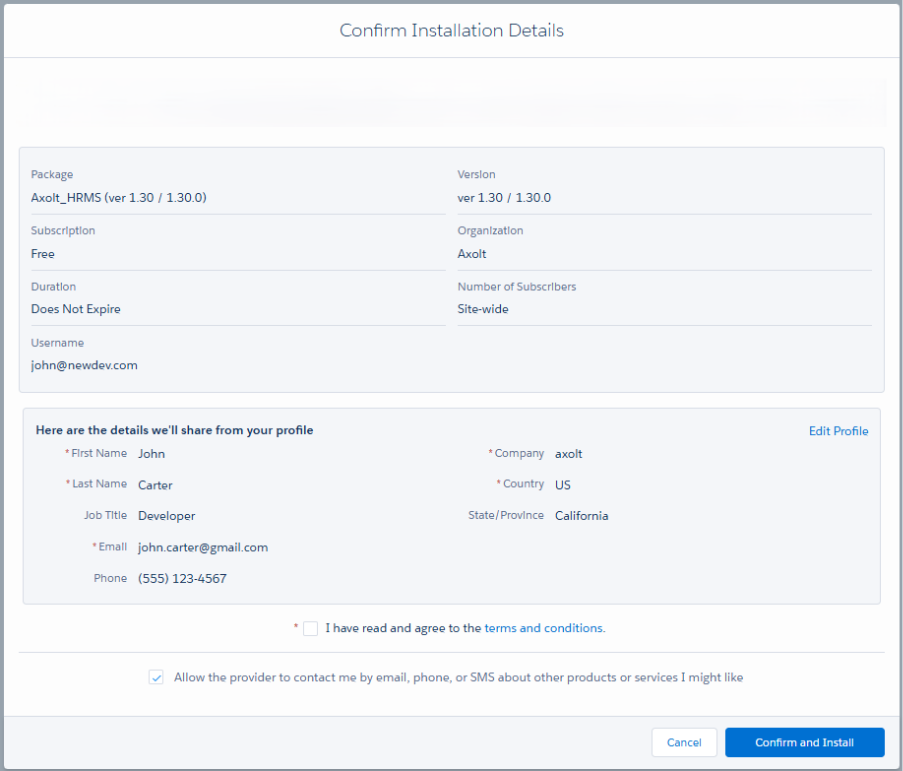Image resolution: width=903 pixels, height=771 pixels.
Task: Open the terms and conditions link
Action: coord(544,629)
